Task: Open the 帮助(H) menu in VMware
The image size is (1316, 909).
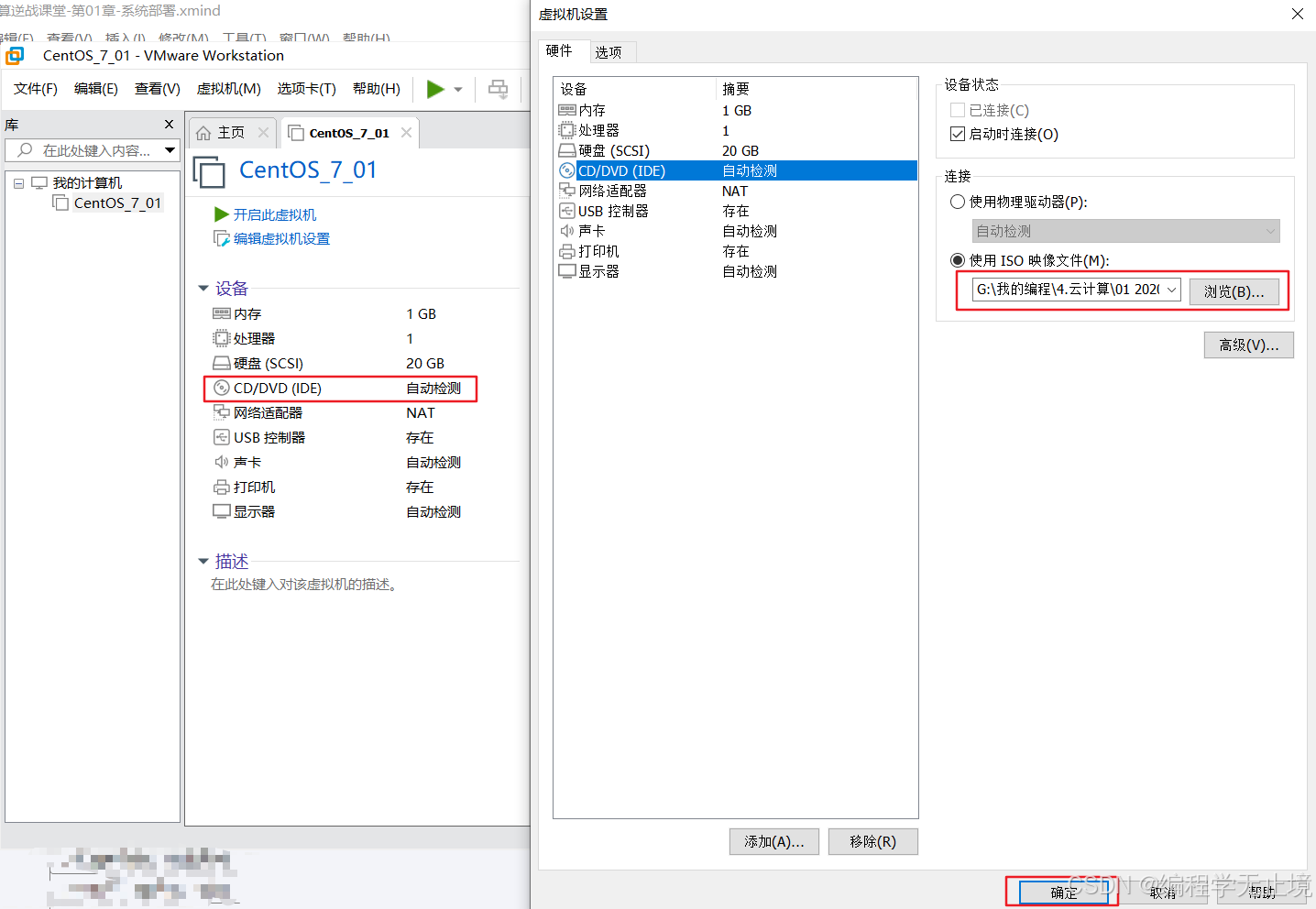Action: click(377, 89)
